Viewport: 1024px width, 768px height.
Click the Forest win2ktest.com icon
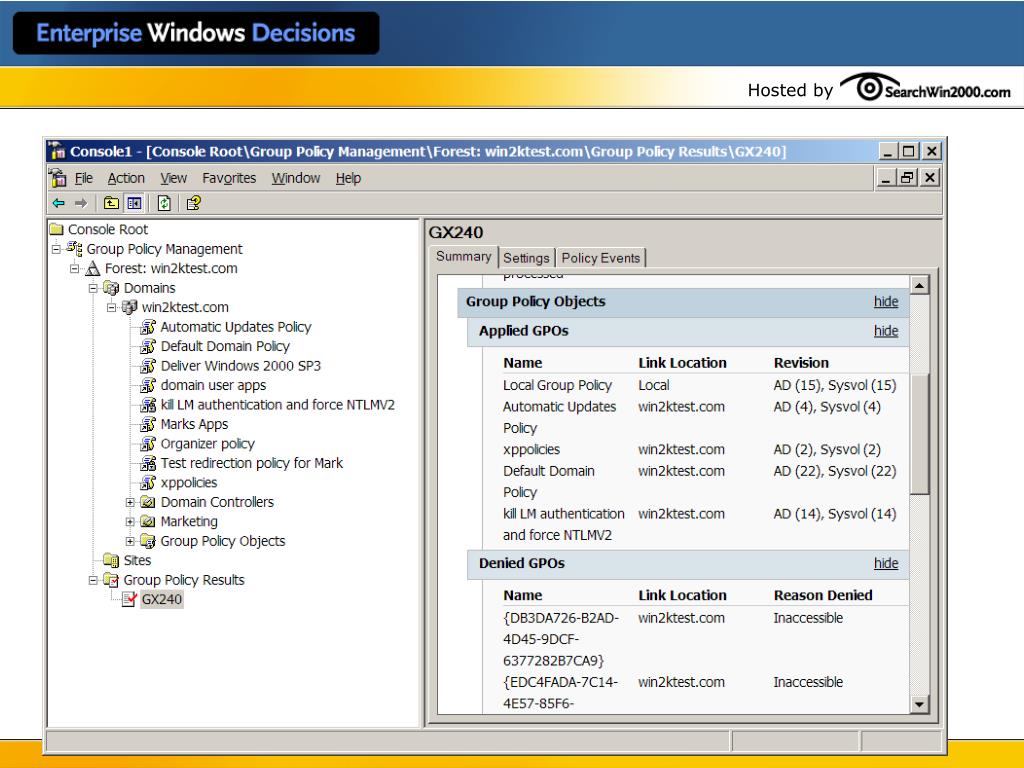(93, 268)
